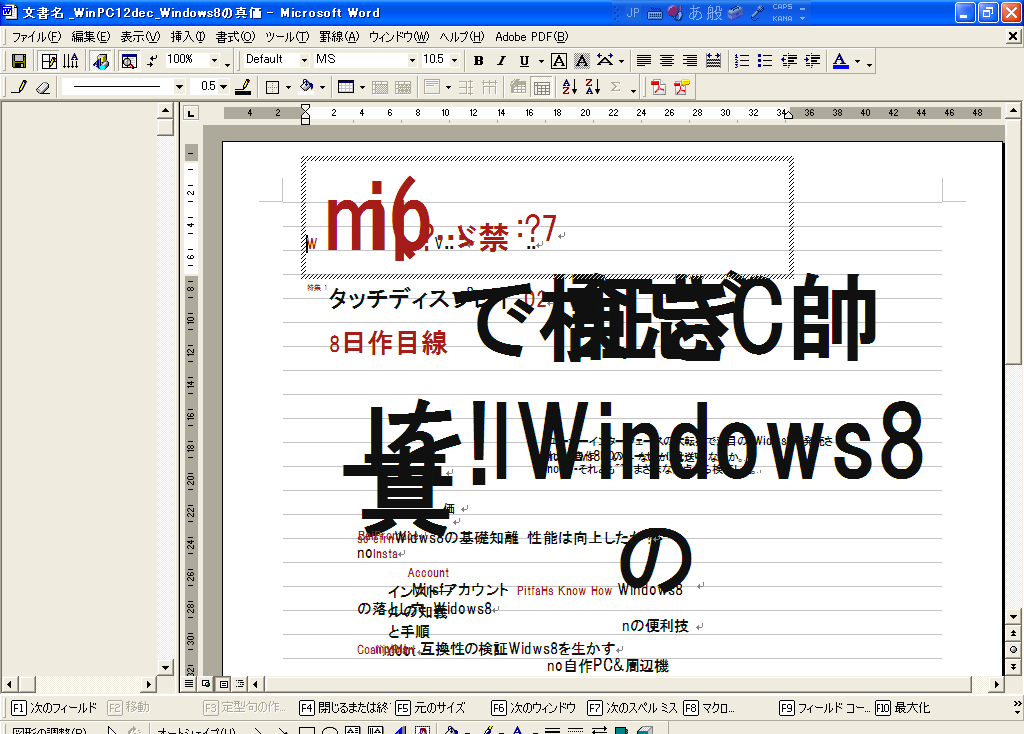Click the character scaling icon
The width and height of the screenshot is (1024, 734).
605,61
